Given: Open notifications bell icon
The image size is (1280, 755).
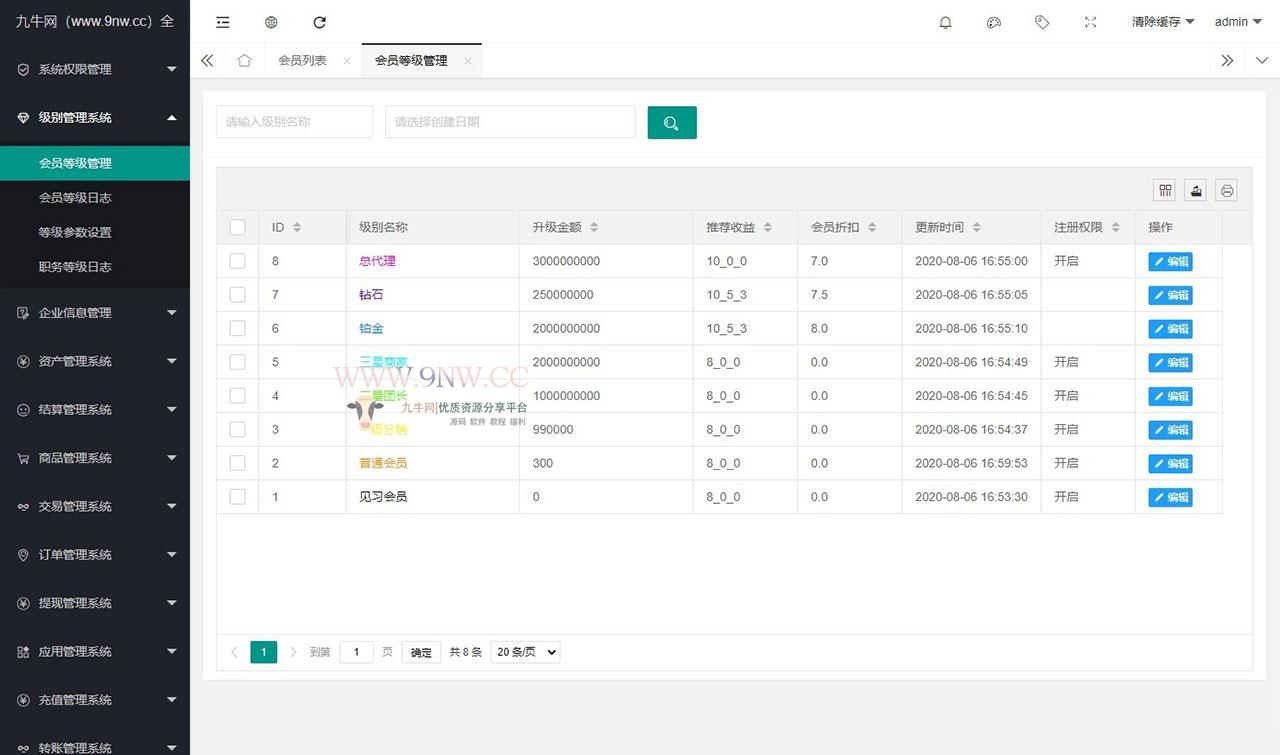Looking at the screenshot, I should pyautogui.click(x=945, y=22).
